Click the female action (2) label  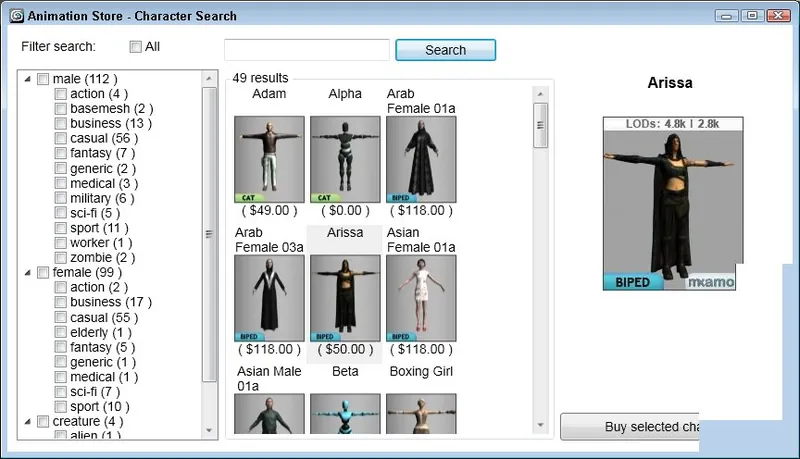coord(99,287)
